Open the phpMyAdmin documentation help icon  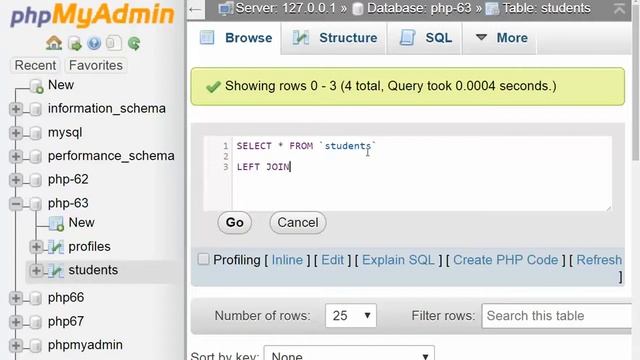click(94, 43)
